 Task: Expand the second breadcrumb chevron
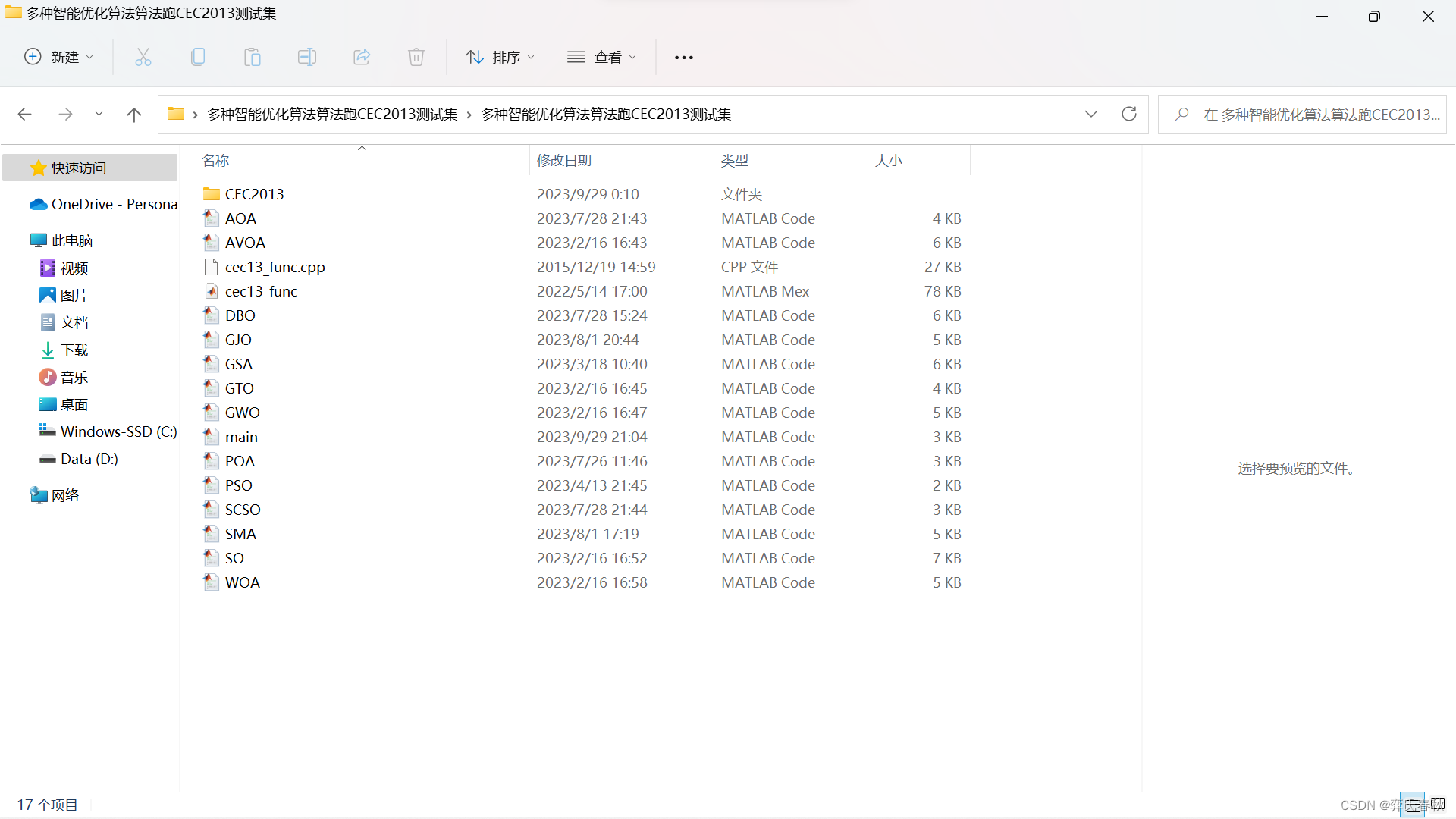(x=469, y=115)
